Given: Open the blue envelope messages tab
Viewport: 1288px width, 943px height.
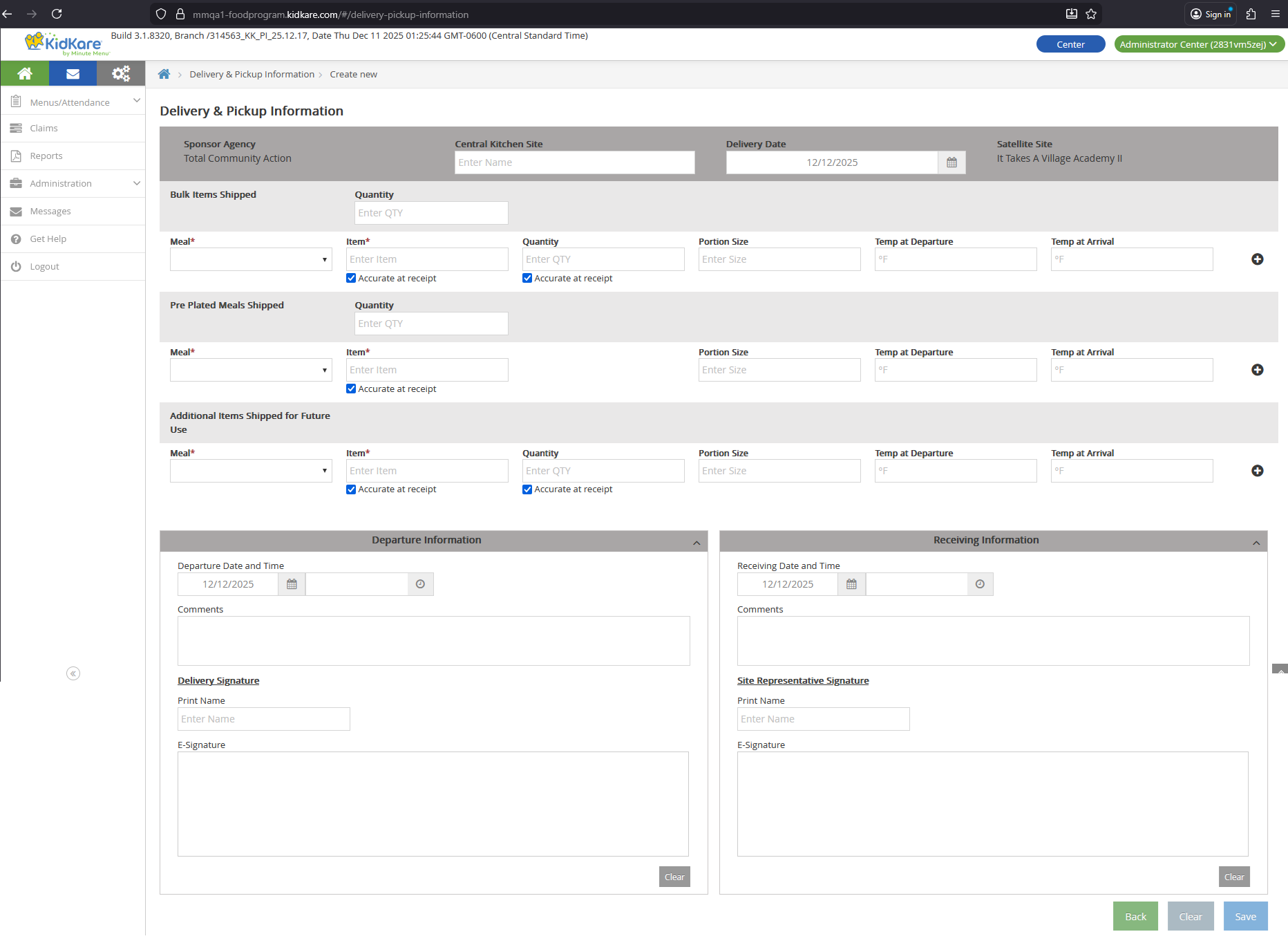Looking at the screenshot, I should [x=73, y=73].
